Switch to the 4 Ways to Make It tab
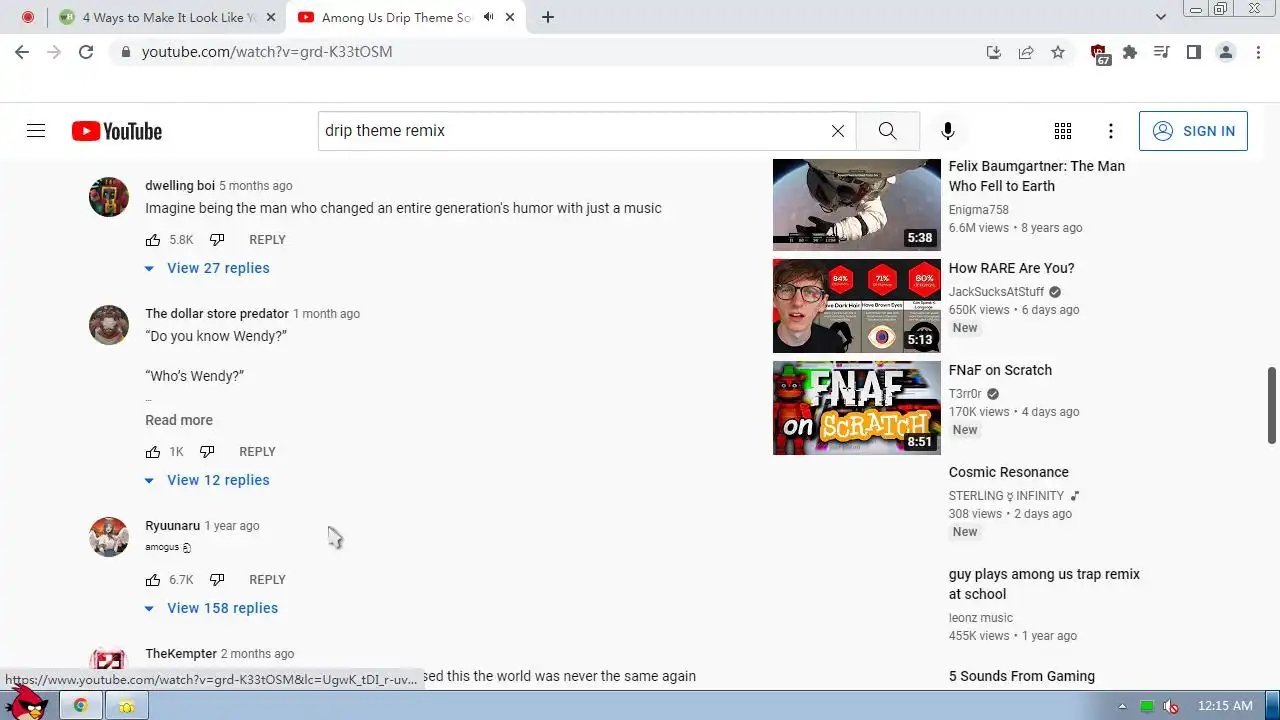This screenshot has width=1280, height=720. [167, 17]
